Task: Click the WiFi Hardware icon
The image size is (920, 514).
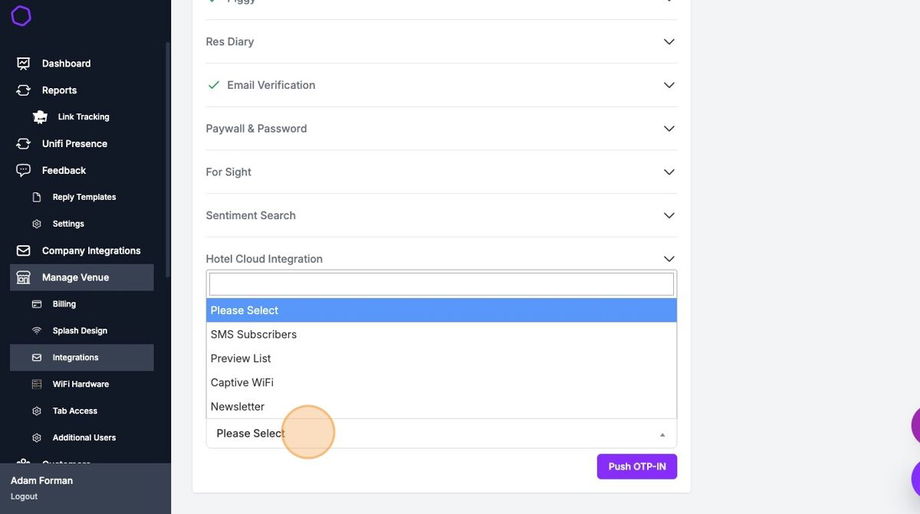Action: coord(37,384)
